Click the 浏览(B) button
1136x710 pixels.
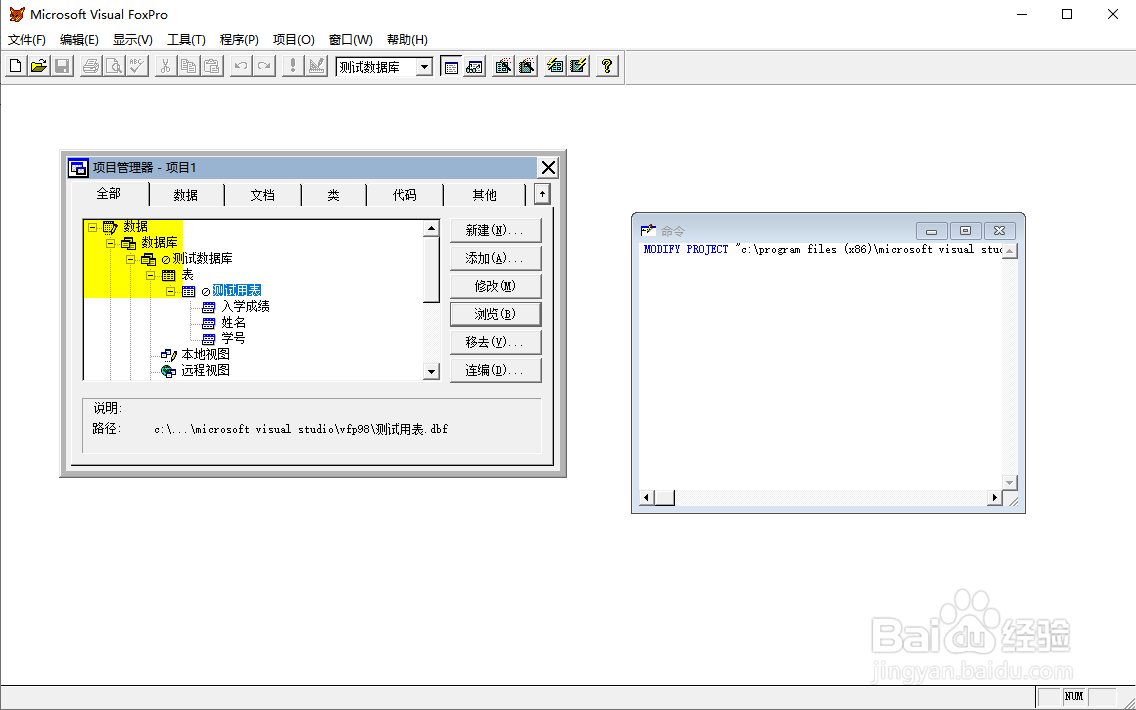(496, 314)
